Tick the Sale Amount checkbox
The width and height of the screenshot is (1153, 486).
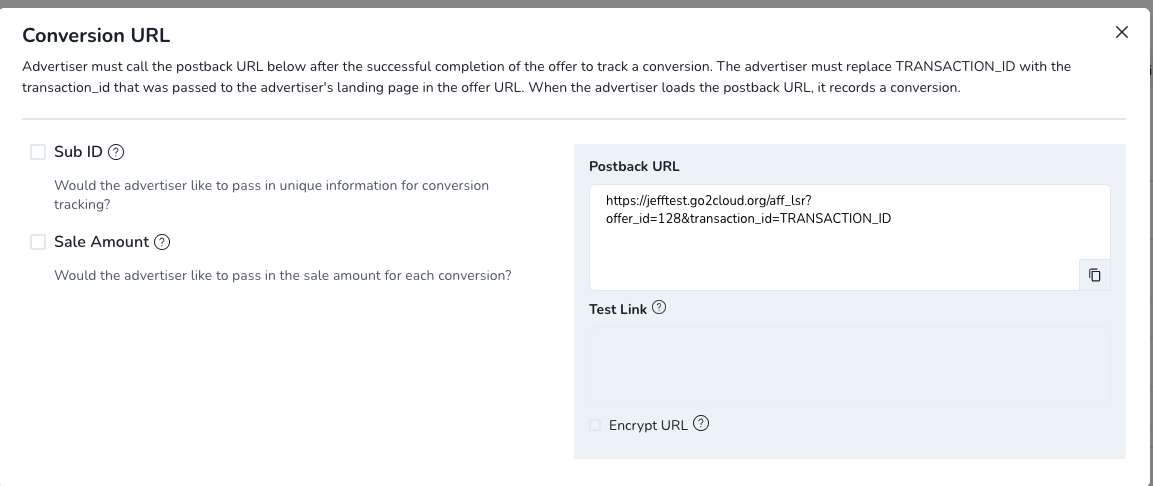(x=38, y=242)
